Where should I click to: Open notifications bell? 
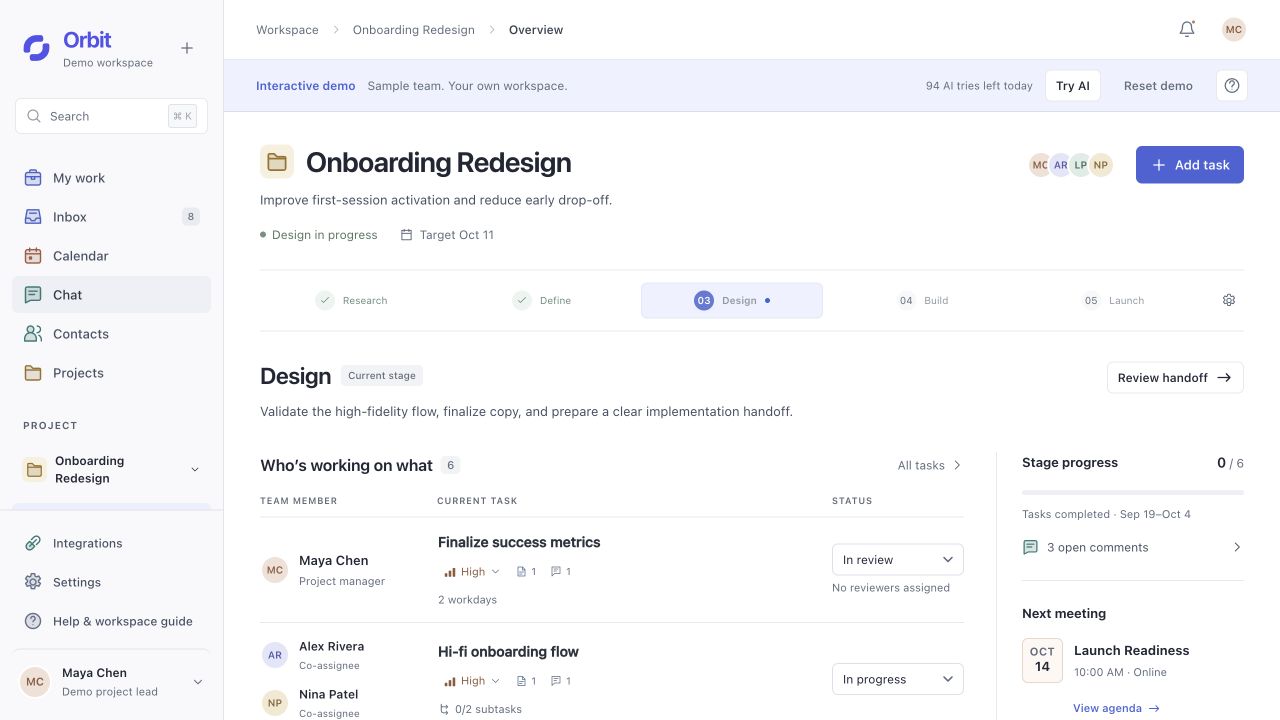(x=1187, y=29)
